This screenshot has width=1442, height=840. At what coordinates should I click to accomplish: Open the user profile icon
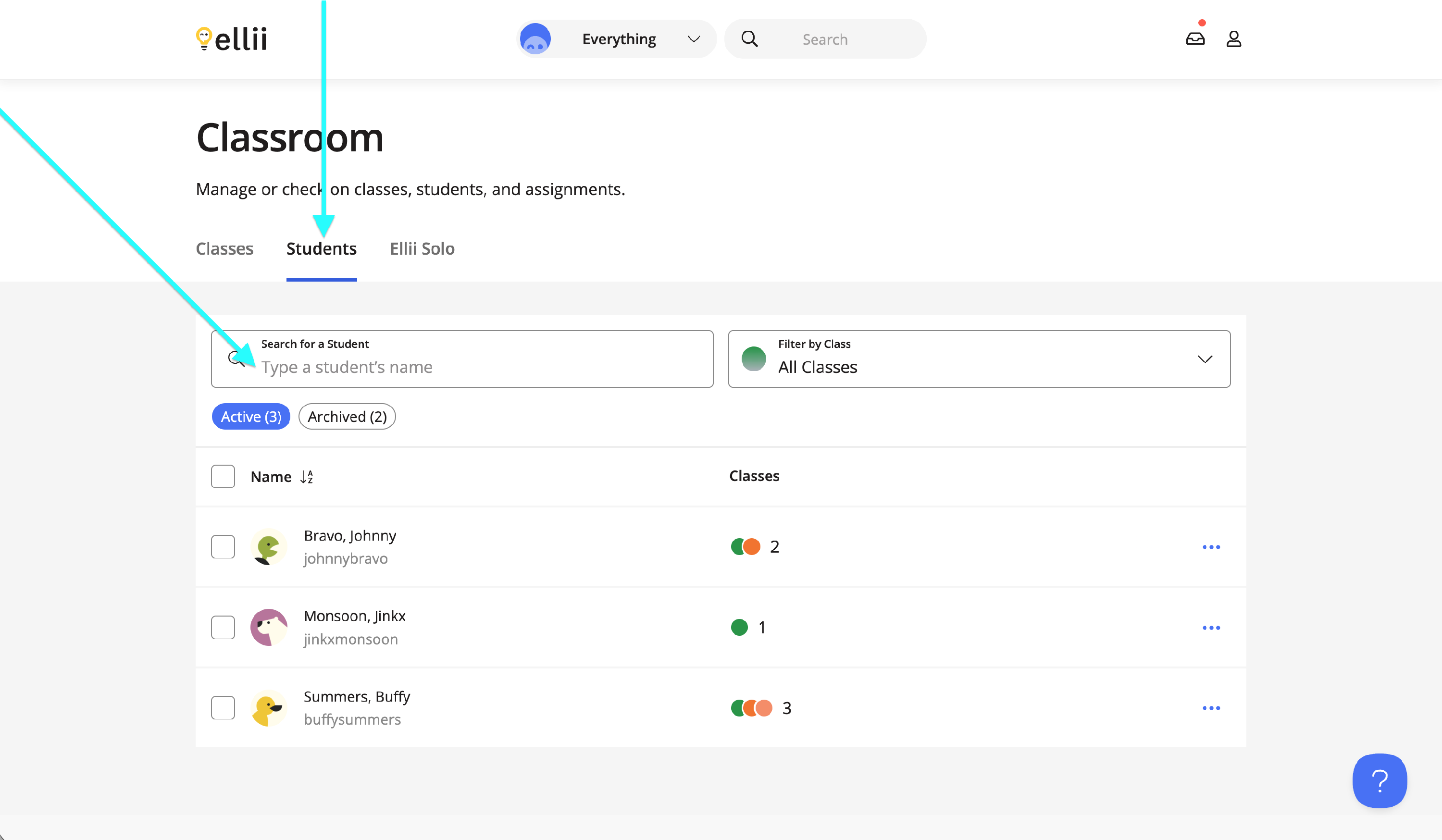pos(1233,39)
